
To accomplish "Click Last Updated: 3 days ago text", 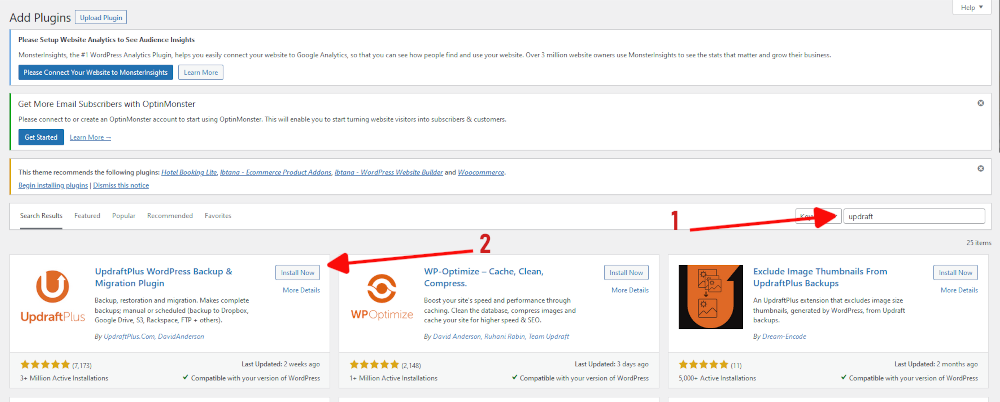I will [x=612, y=364].
